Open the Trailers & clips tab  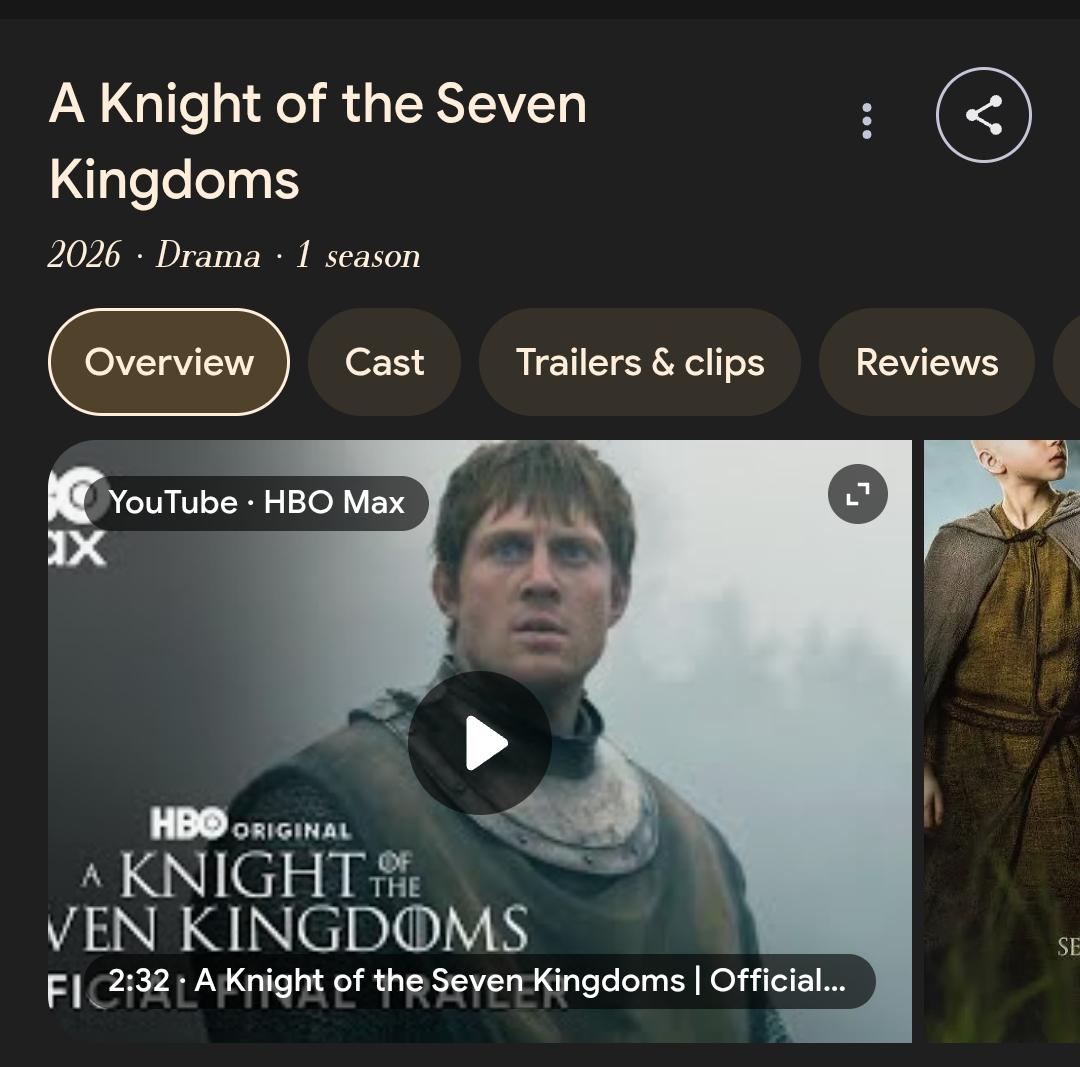pos(640,362)
